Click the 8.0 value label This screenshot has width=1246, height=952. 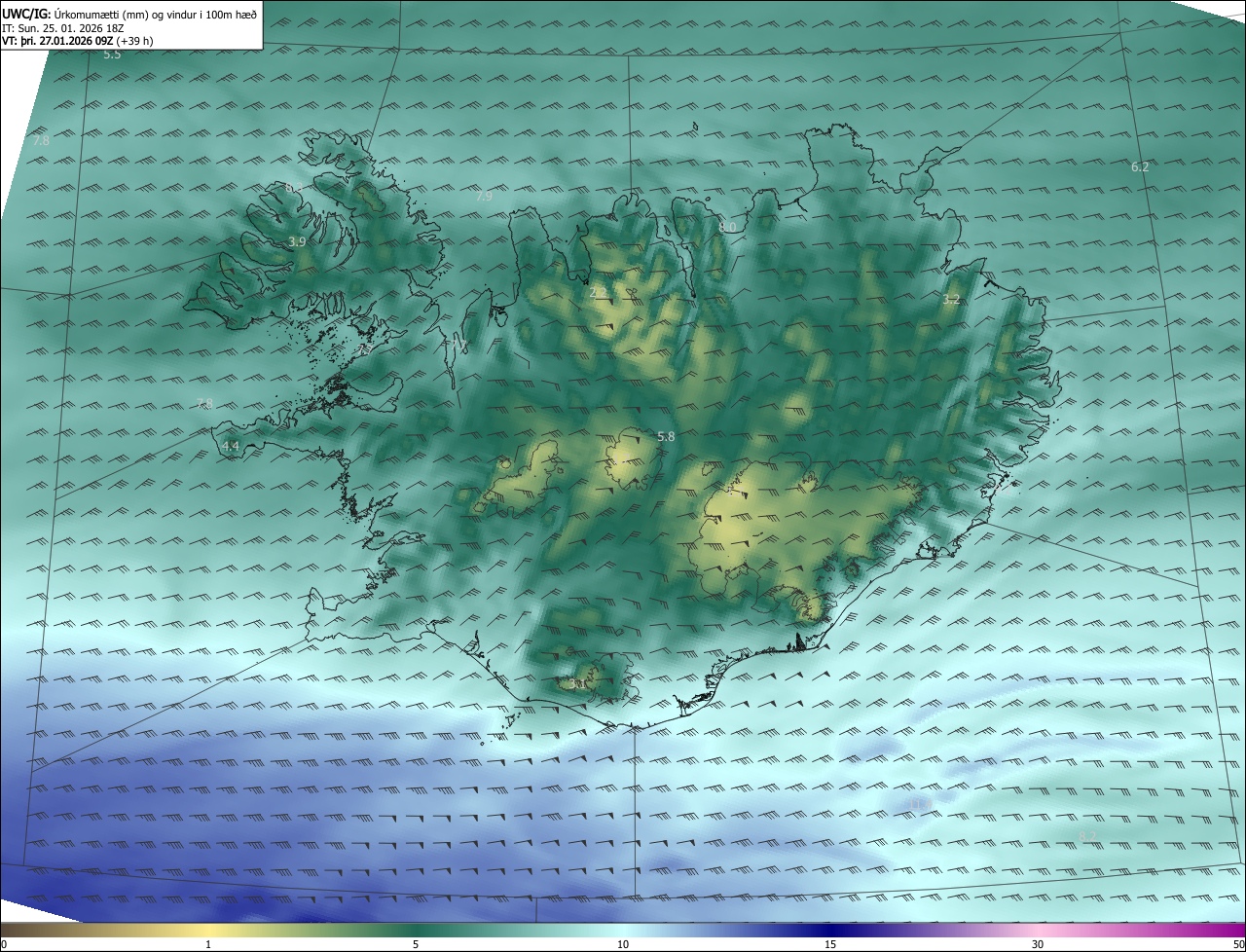727,227
